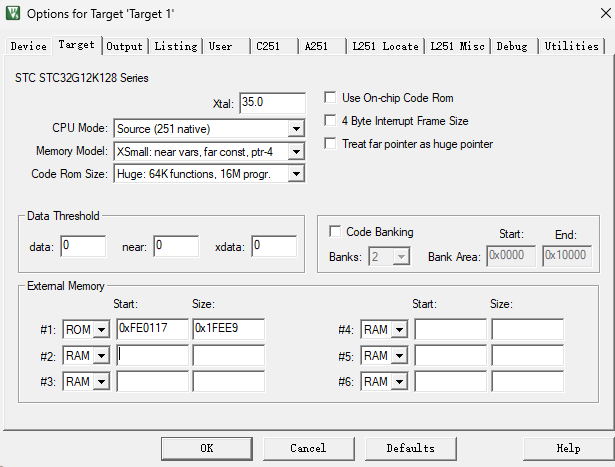Image resolution: width=615 pixels, height=467 pixels.
Task: Enable the Code Banking checkbox
Action: point(335,231)
